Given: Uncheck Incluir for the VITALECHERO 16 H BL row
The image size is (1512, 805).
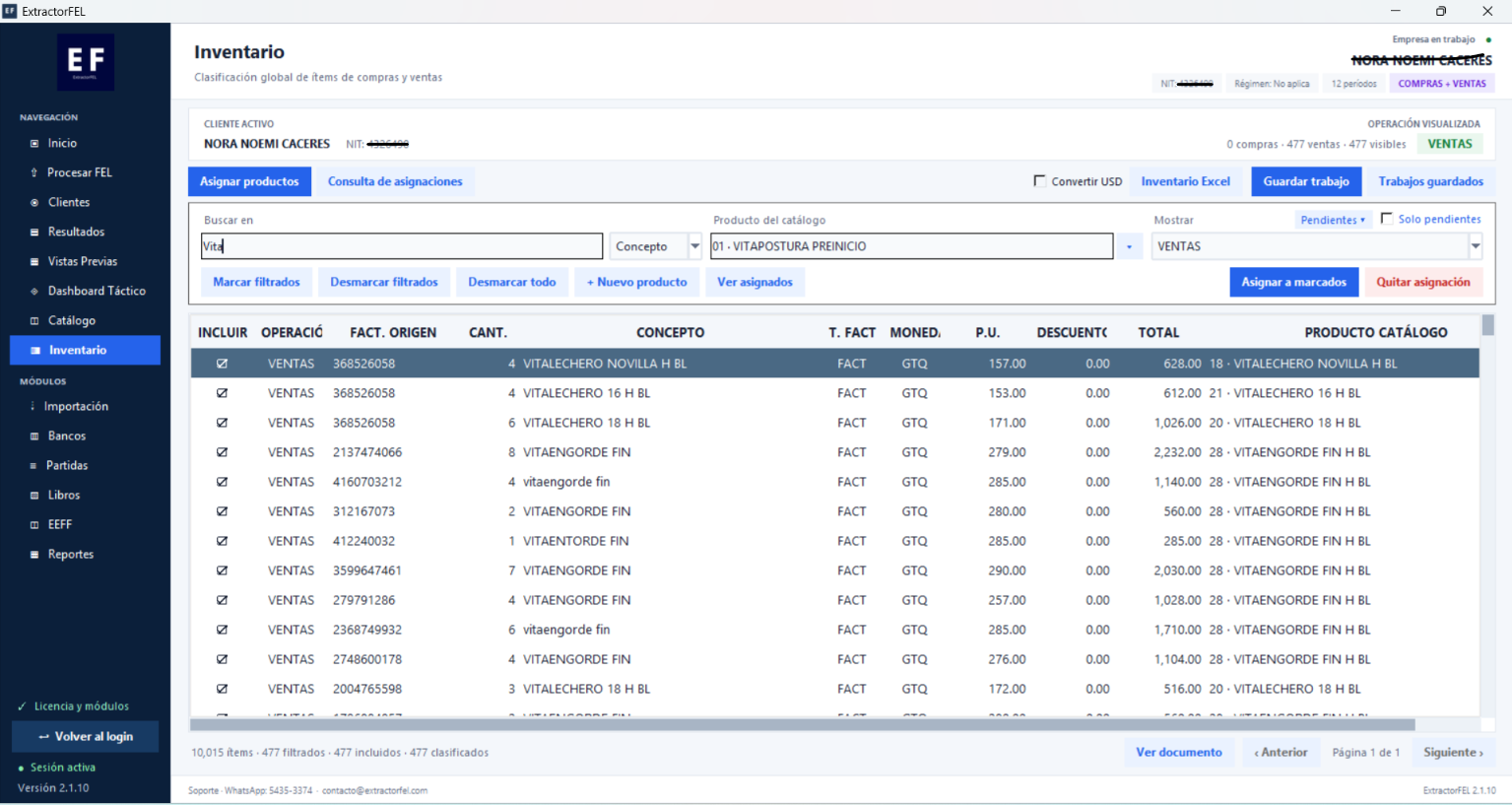Looking at the screenshot, I should (222, 393).
